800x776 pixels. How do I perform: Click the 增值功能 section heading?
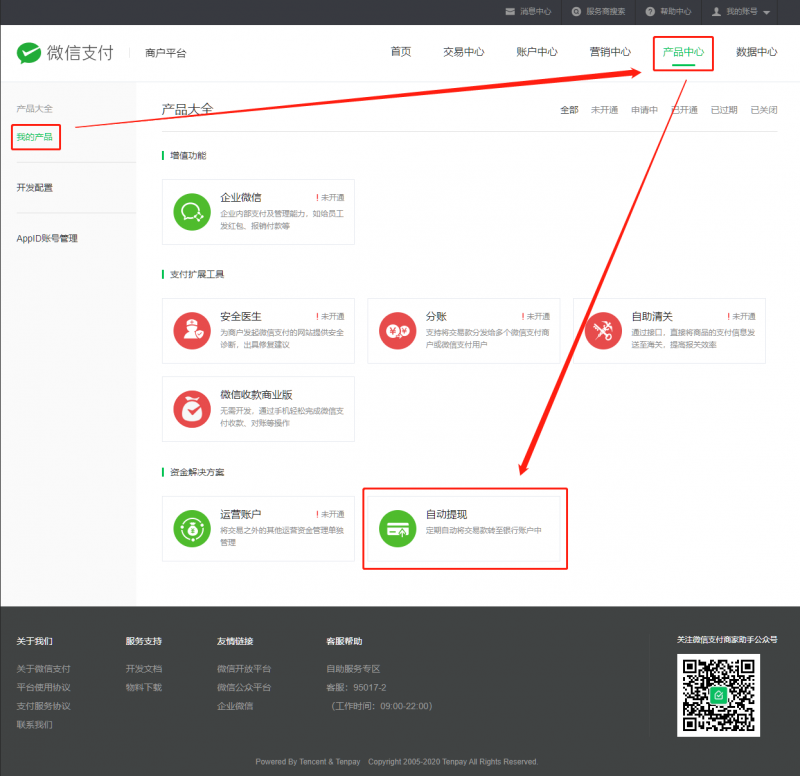click(188, 156)
